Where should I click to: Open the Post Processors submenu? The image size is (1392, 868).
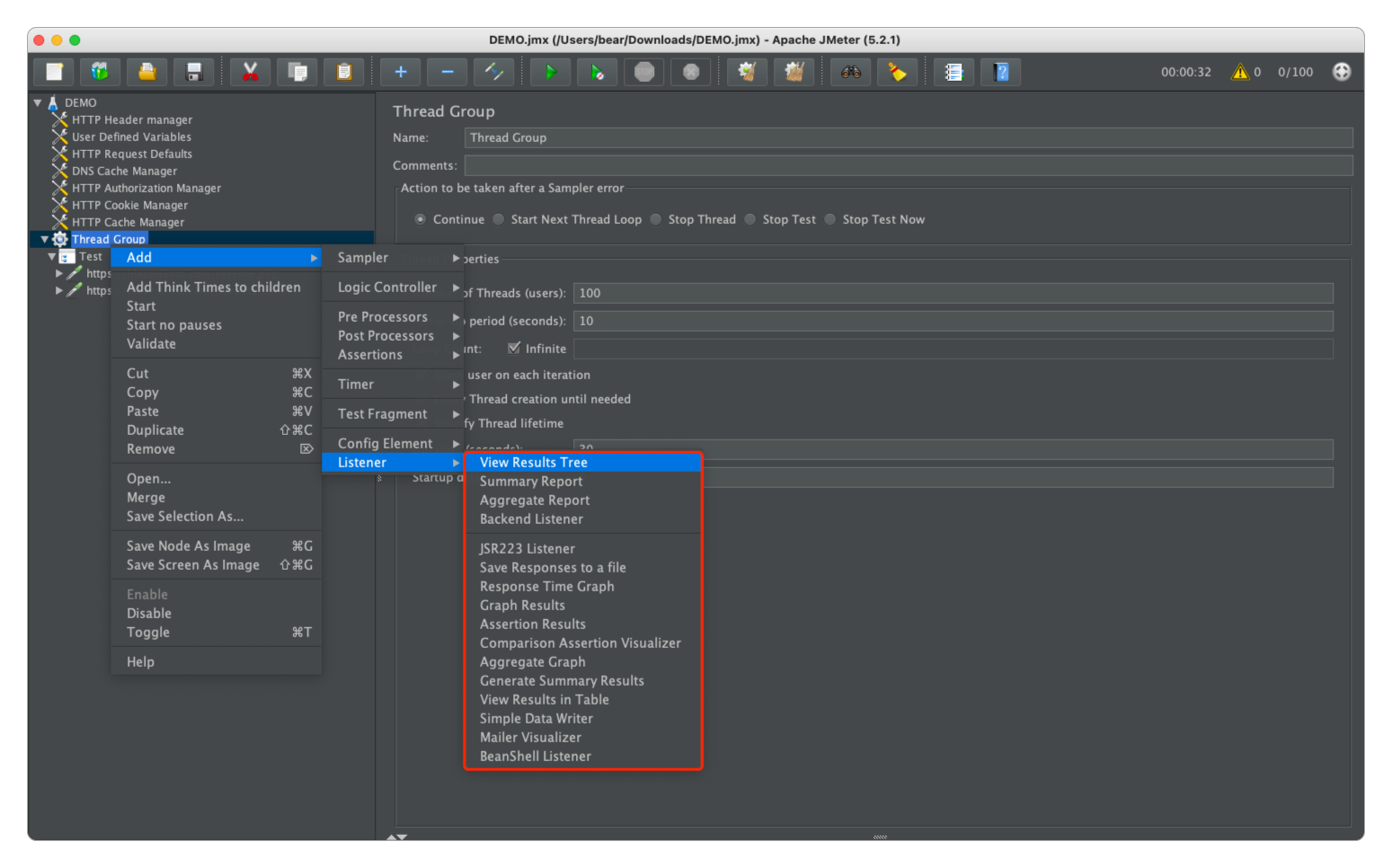pyautogui.click(x=393, y=336)
